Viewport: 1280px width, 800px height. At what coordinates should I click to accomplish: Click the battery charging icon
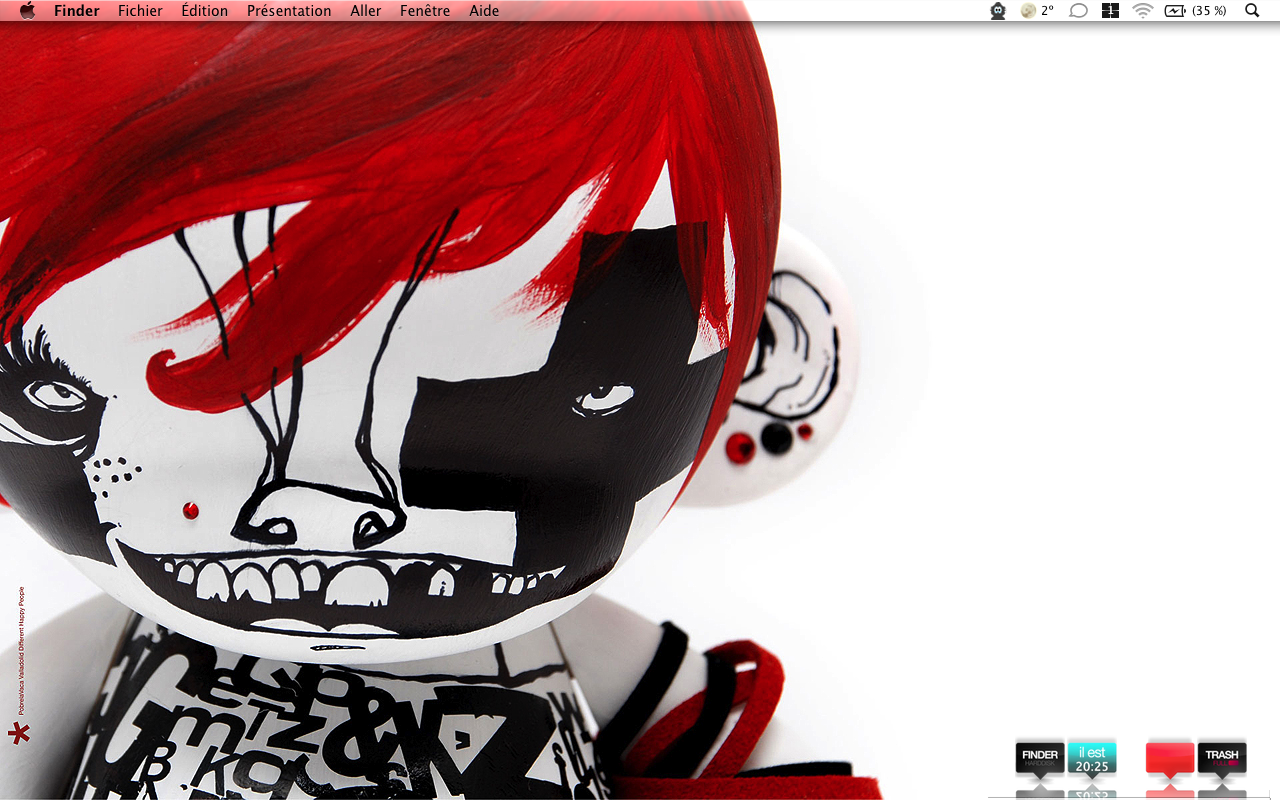(1175, 11)
